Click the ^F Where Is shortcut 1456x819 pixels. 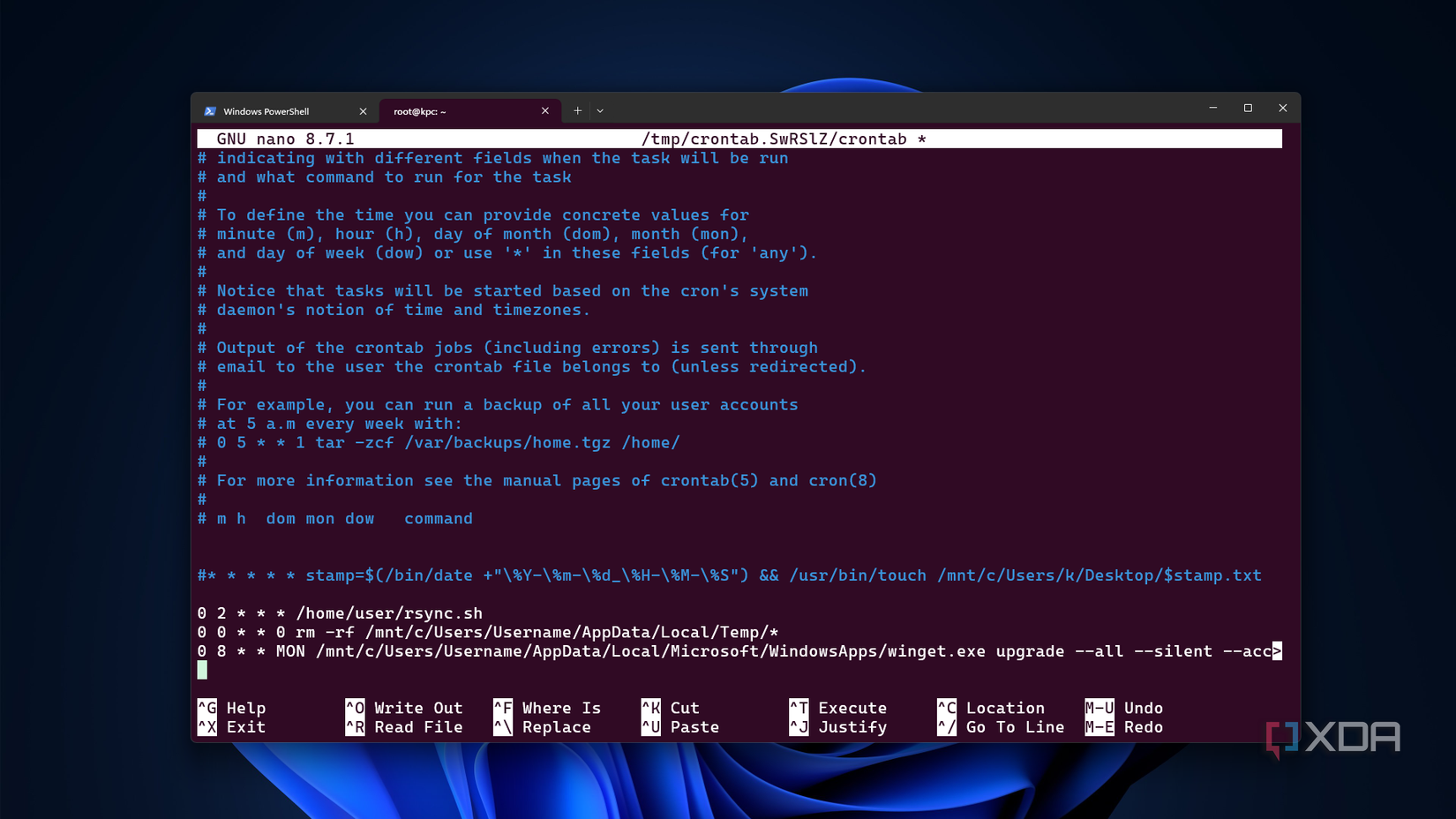(547, 708)
